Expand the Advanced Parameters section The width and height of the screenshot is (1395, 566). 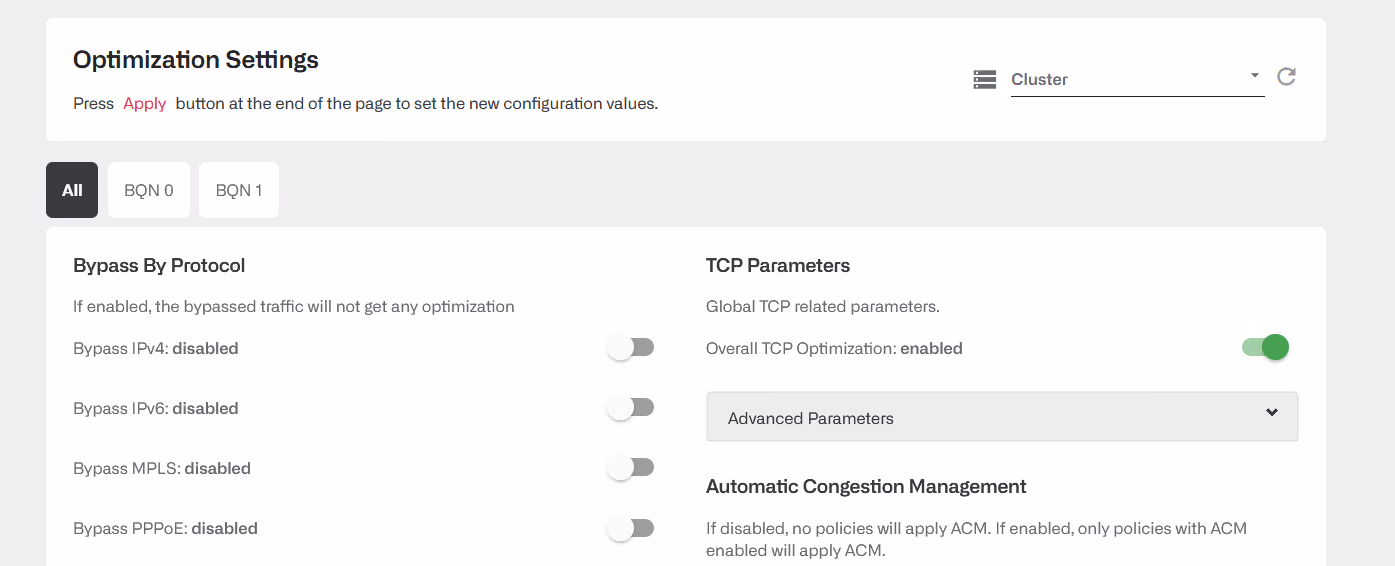click(1002, 416)
